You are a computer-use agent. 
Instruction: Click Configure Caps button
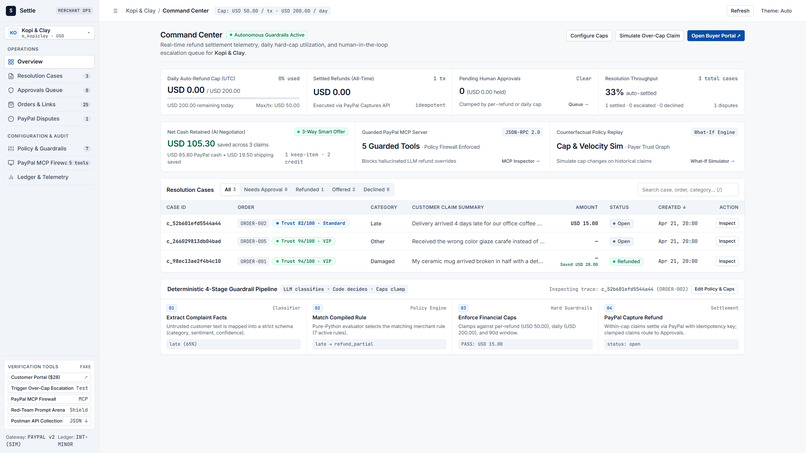click(589, 36)
